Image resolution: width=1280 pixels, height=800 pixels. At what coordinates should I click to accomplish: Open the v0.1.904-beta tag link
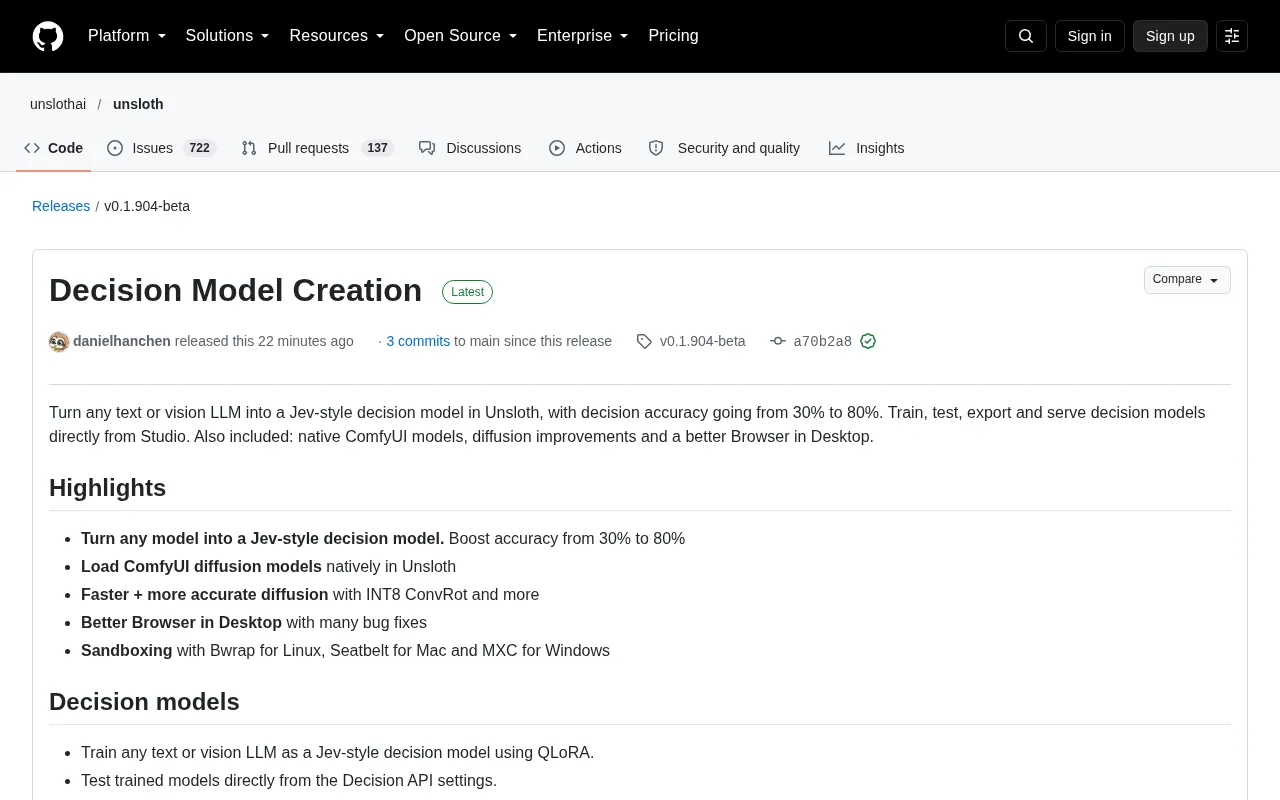[x=703, y=341]
